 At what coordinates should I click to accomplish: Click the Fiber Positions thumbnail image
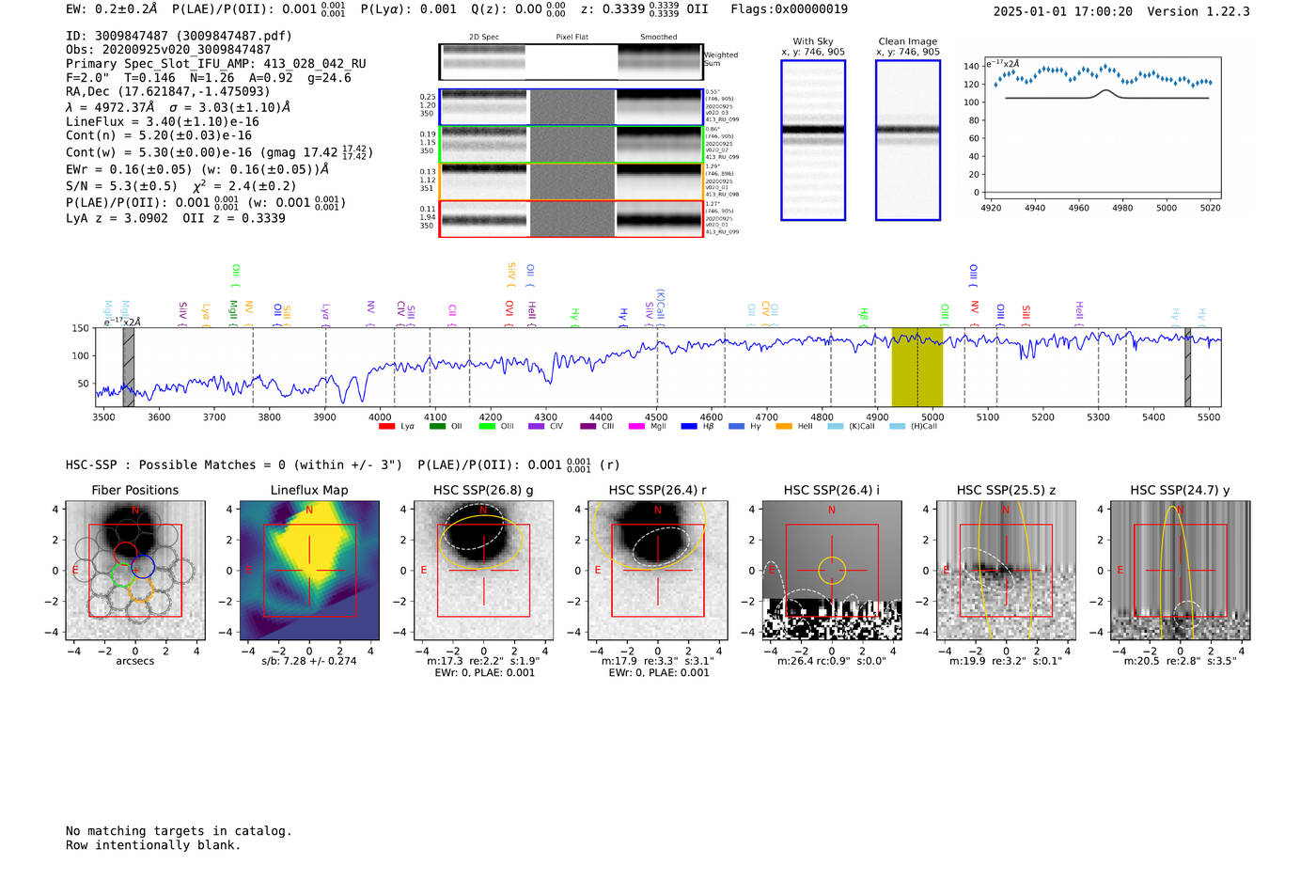135,570
